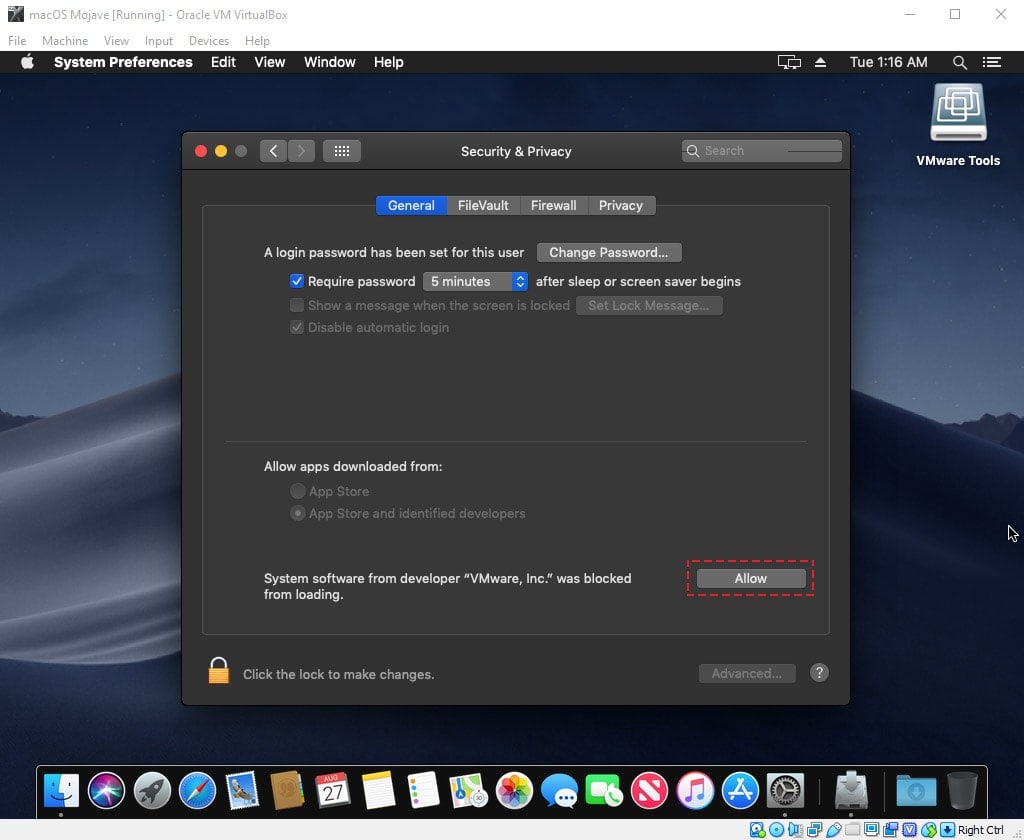Close the Security & Privacy window
Viewport: 1024px width, 840px height.
201,151
